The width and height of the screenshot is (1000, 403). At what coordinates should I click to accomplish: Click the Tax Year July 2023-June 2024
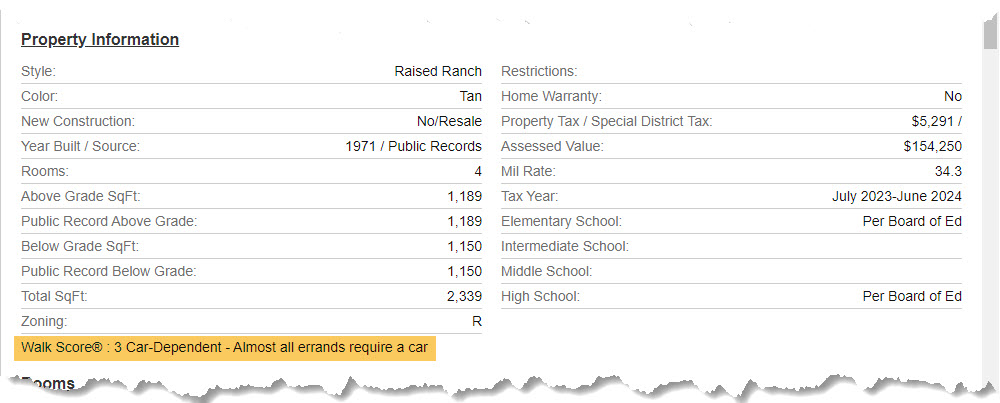(x=897, y=196)
